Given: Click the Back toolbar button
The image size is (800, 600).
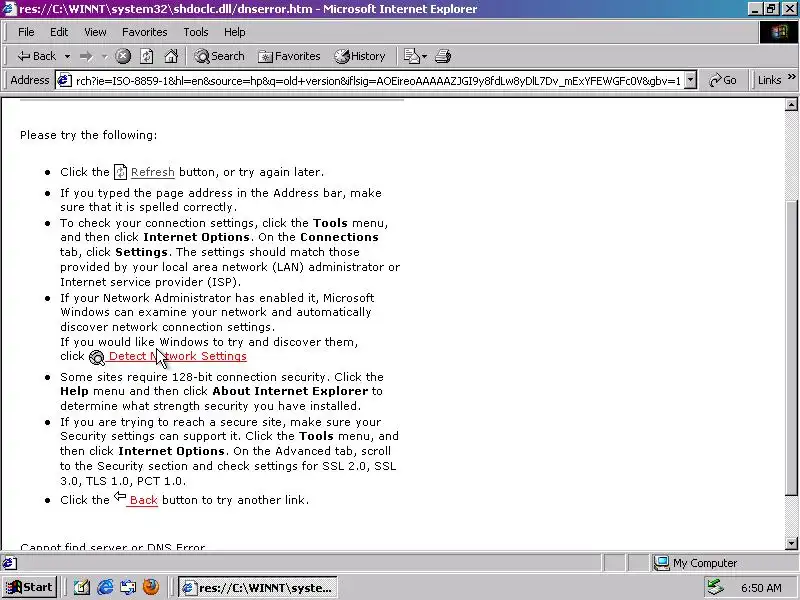Looking at the screenshot, I should point(37,56).
